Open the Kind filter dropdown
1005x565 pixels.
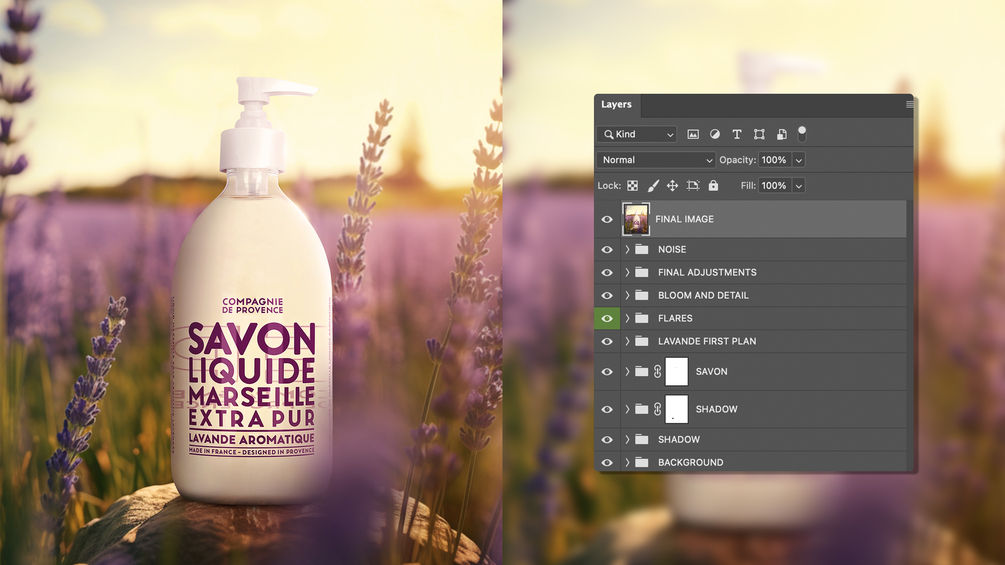pyautogui.click(x=637, y=134)
